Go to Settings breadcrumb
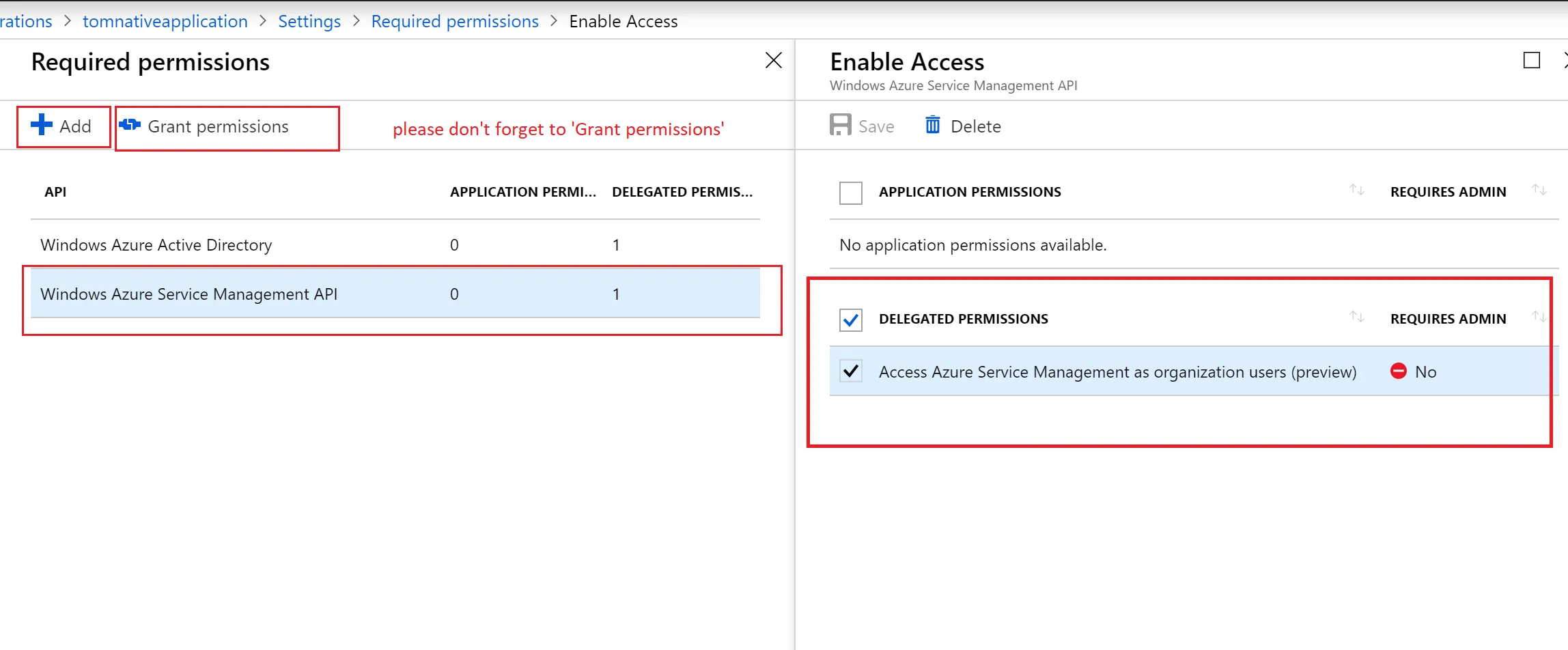 [x=309, y=22]
